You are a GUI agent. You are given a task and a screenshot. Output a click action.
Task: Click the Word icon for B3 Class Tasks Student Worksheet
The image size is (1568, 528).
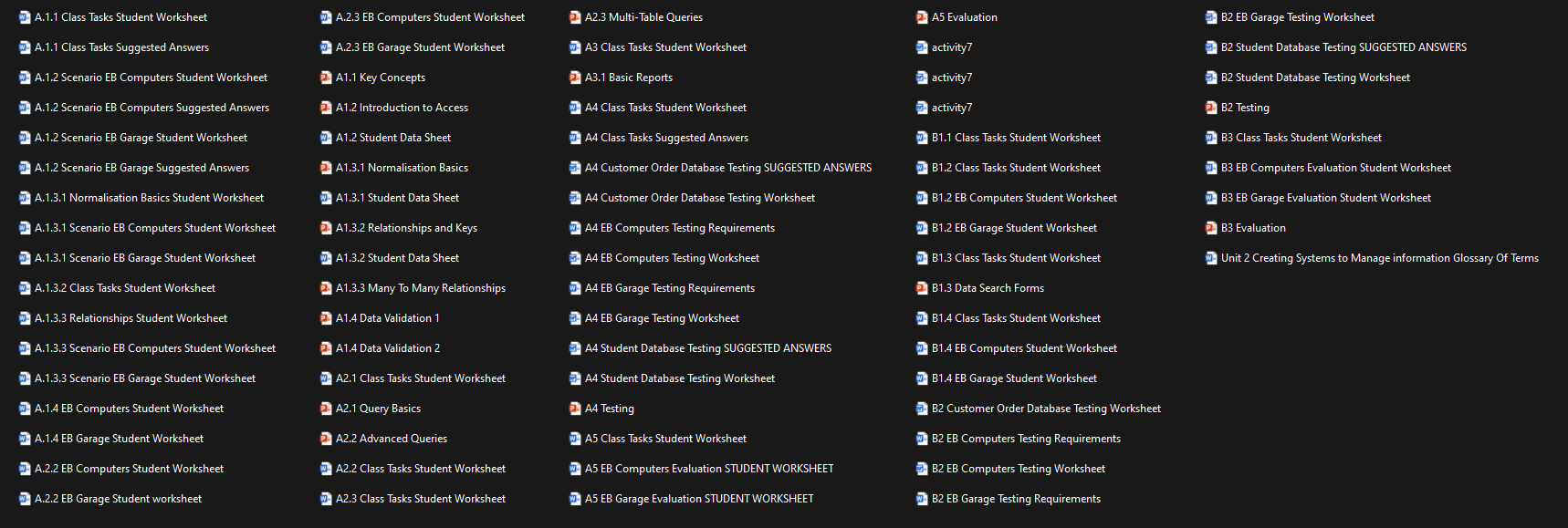tap(1211, 138)
